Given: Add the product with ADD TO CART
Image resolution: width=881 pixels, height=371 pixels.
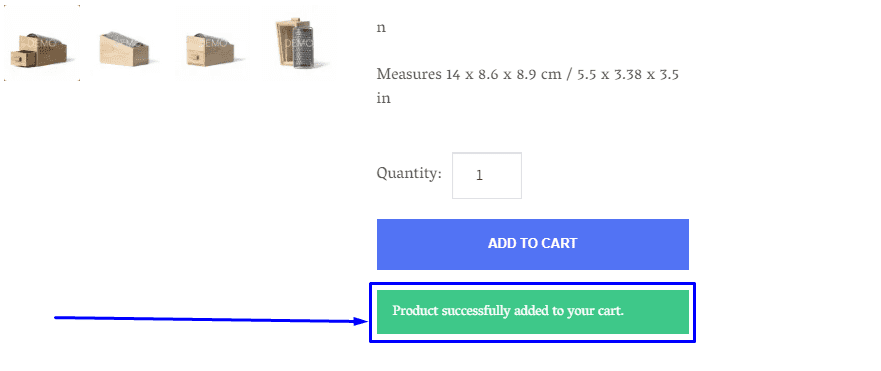Looking at the screenshot, I should click(x=533, y=244).
